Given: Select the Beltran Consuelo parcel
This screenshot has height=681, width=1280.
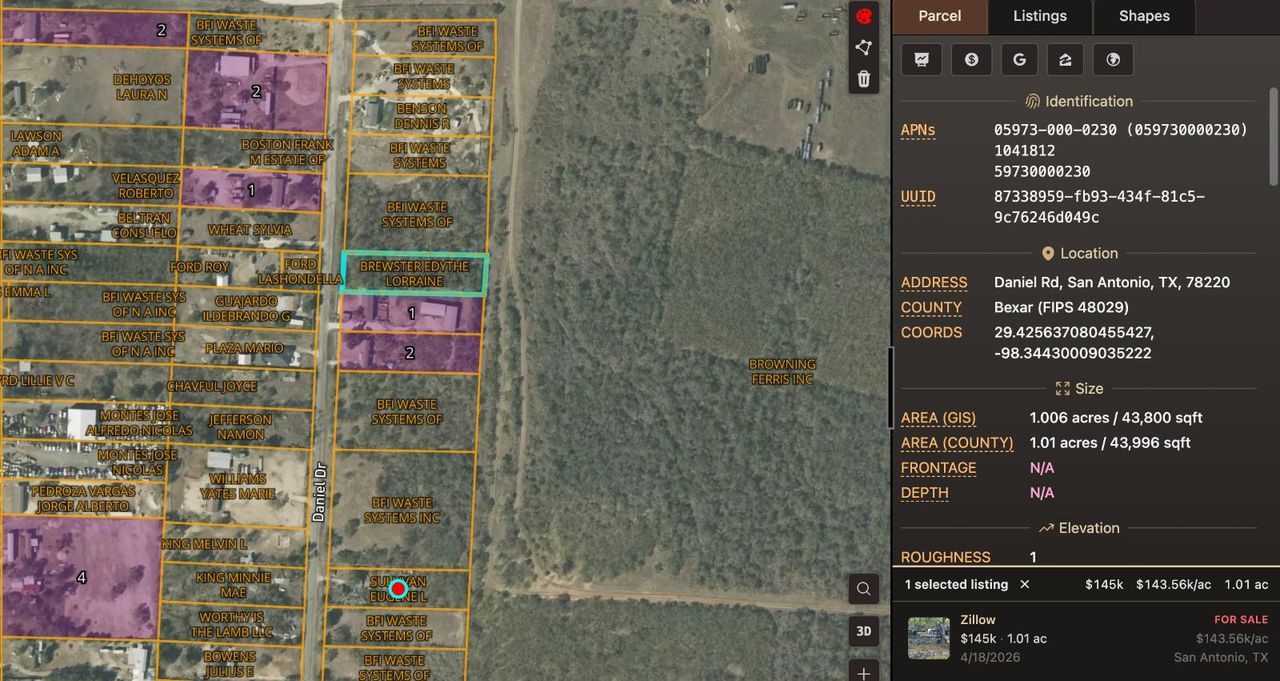Looking at the screenshot, I should tap(143, 225).
